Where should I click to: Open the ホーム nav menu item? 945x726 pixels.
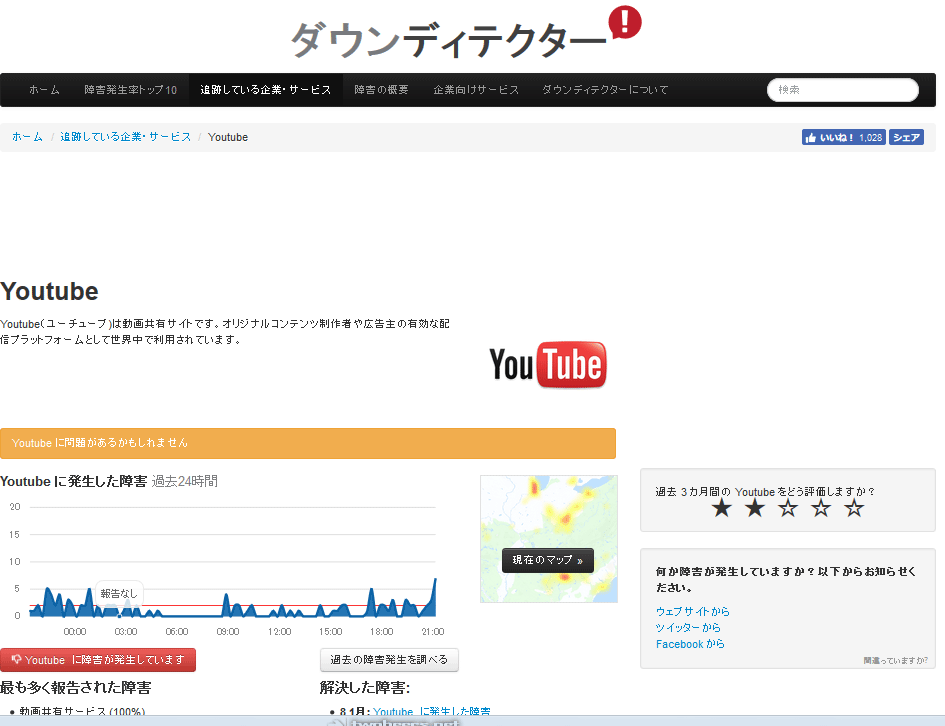coord(45,90)
